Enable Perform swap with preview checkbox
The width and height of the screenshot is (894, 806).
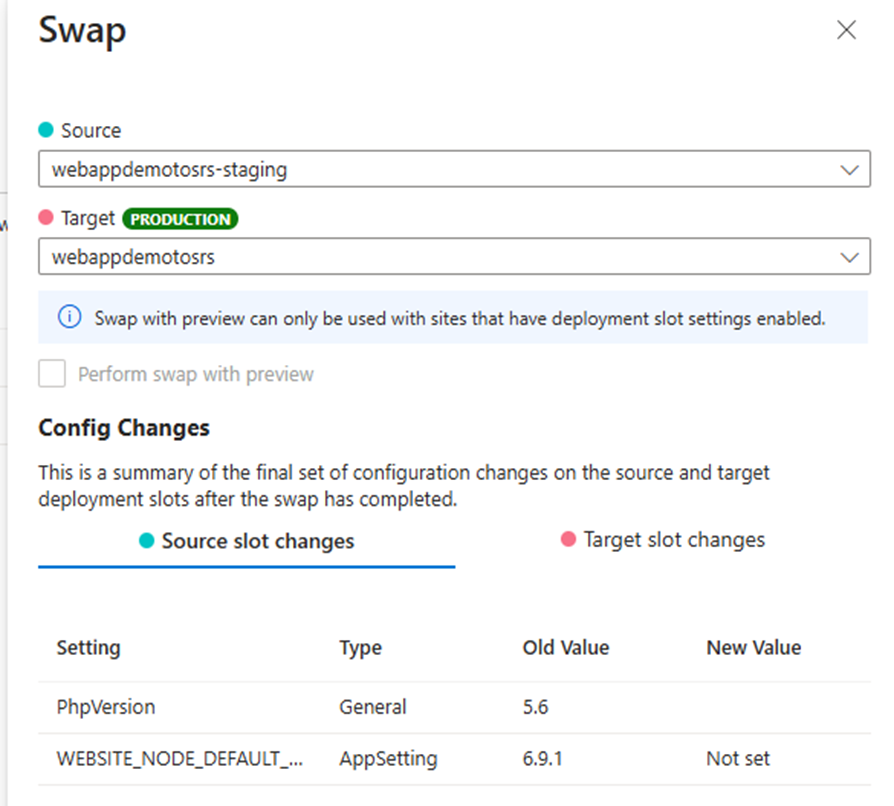pyautogui.click(x=52, y=373)
